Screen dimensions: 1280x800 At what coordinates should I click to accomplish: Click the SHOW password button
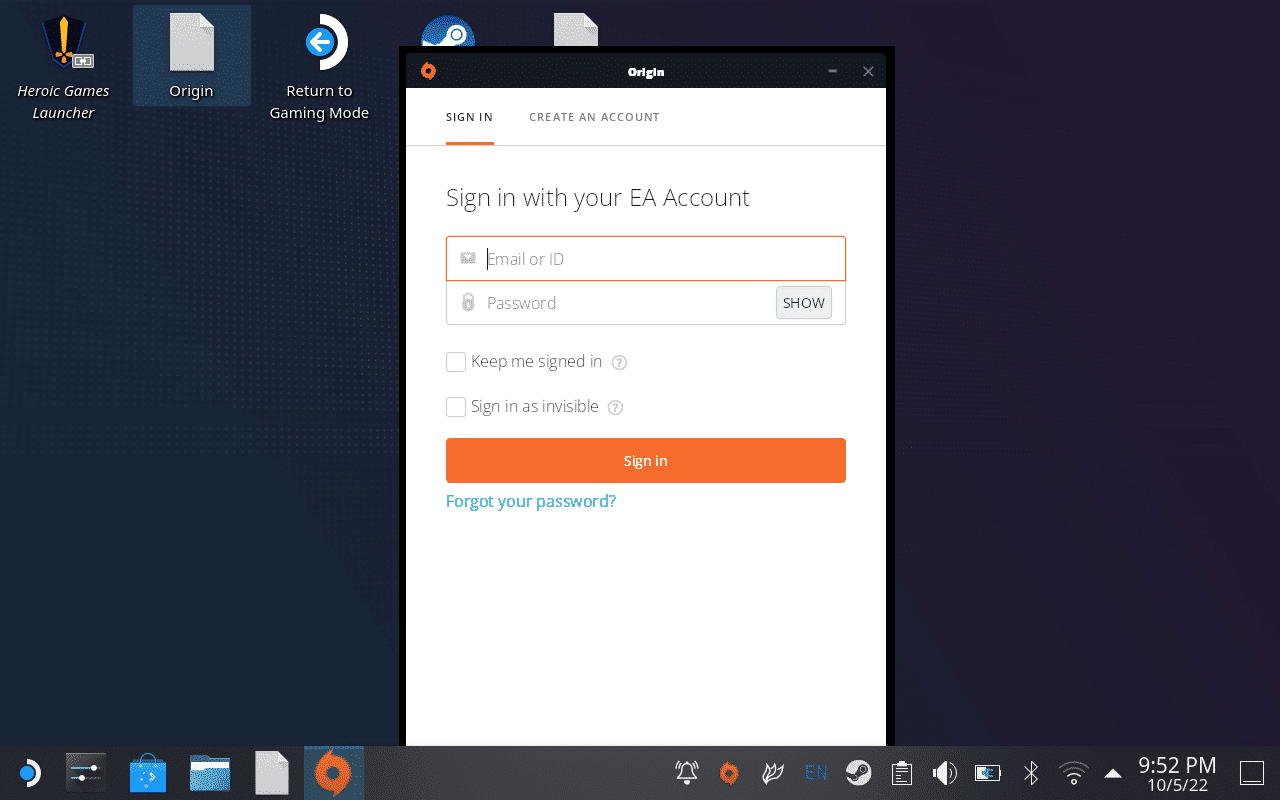pos(804,303)
